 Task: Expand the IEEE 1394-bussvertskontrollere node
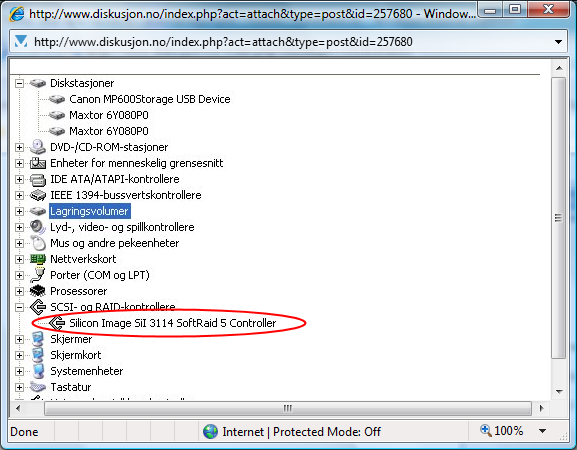[20, 195]
